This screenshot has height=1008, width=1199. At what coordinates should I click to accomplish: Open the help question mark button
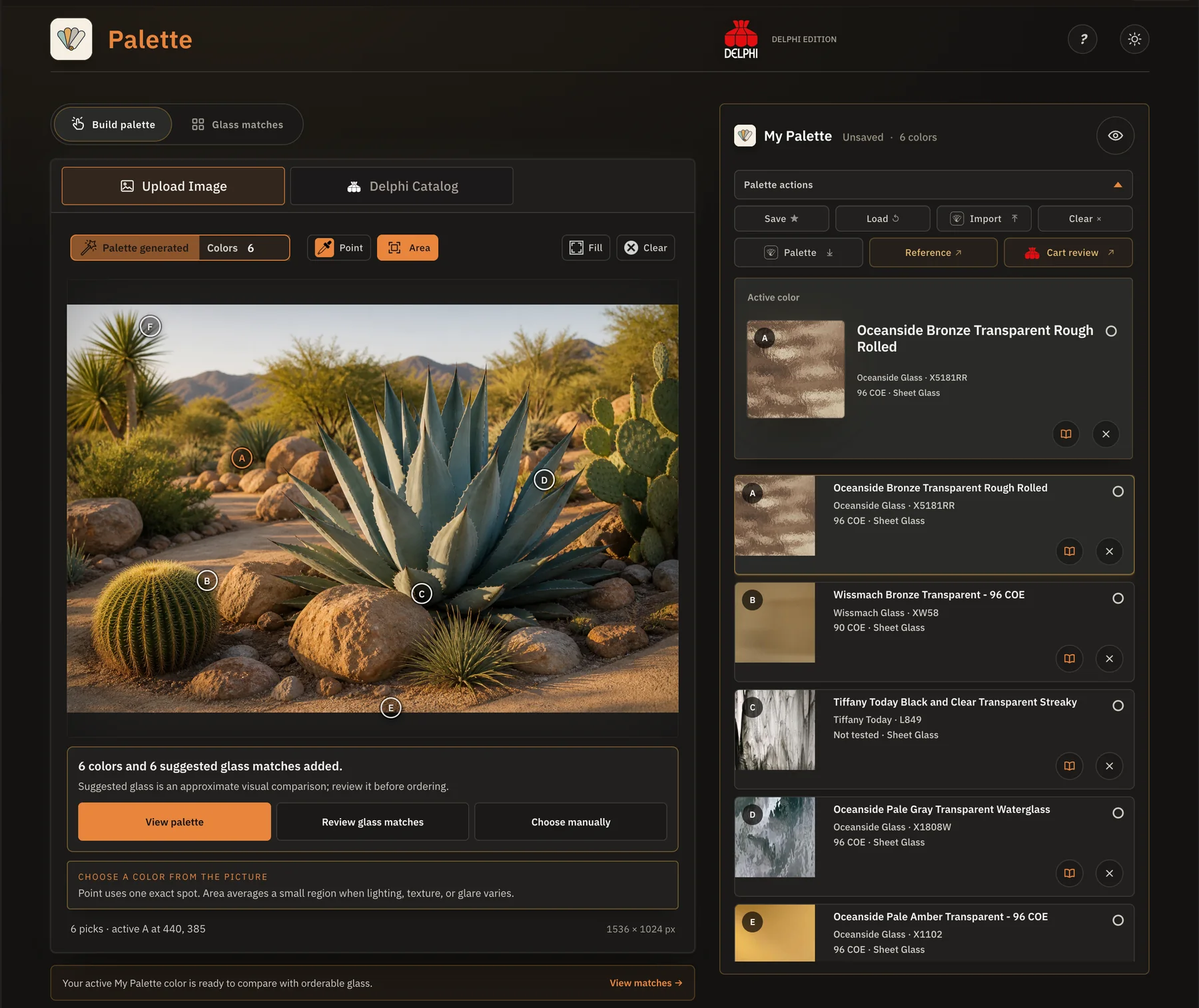click(x=1082, y=39)
